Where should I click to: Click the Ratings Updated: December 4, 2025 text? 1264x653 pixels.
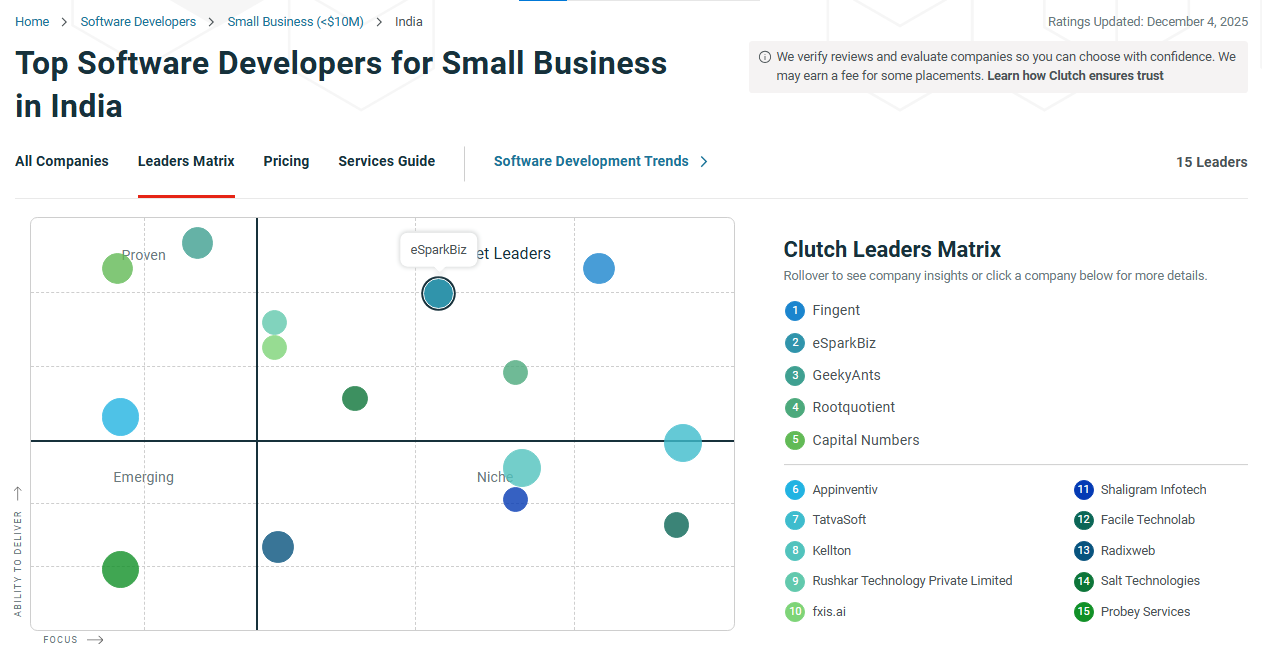coord(1147,22)
